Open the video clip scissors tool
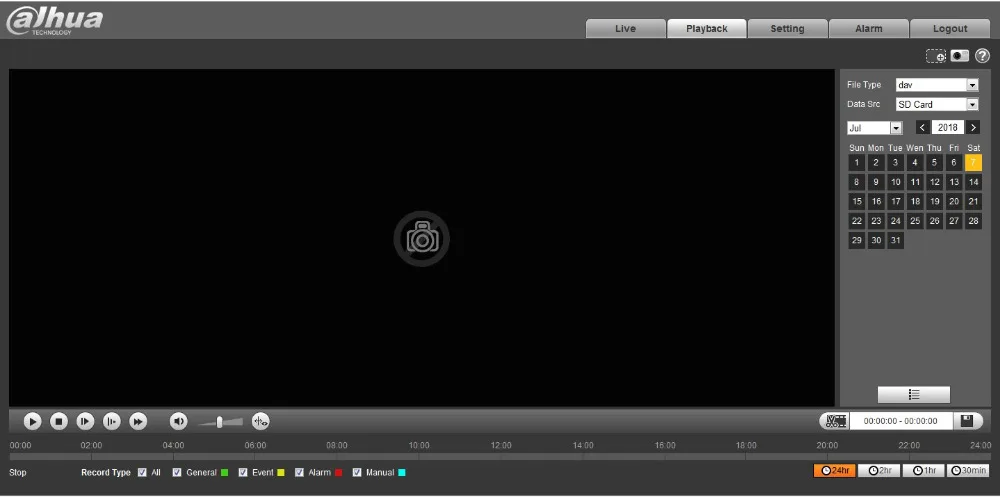Viewport: 1000px width, 497px height. (835, 421)
